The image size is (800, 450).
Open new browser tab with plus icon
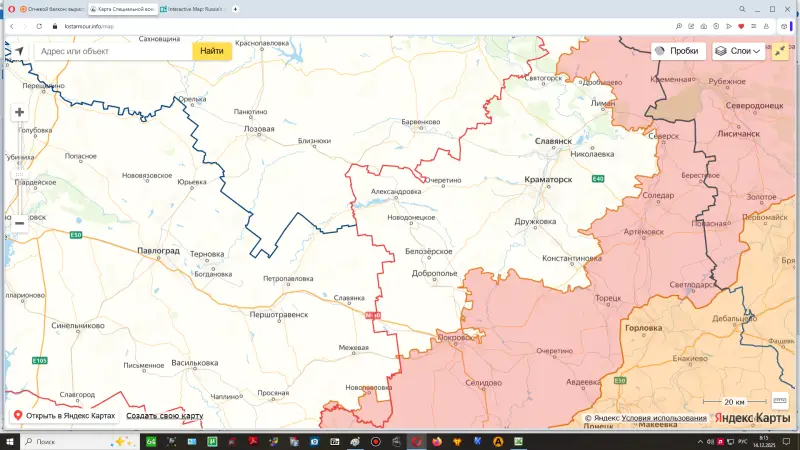(234, 9)
